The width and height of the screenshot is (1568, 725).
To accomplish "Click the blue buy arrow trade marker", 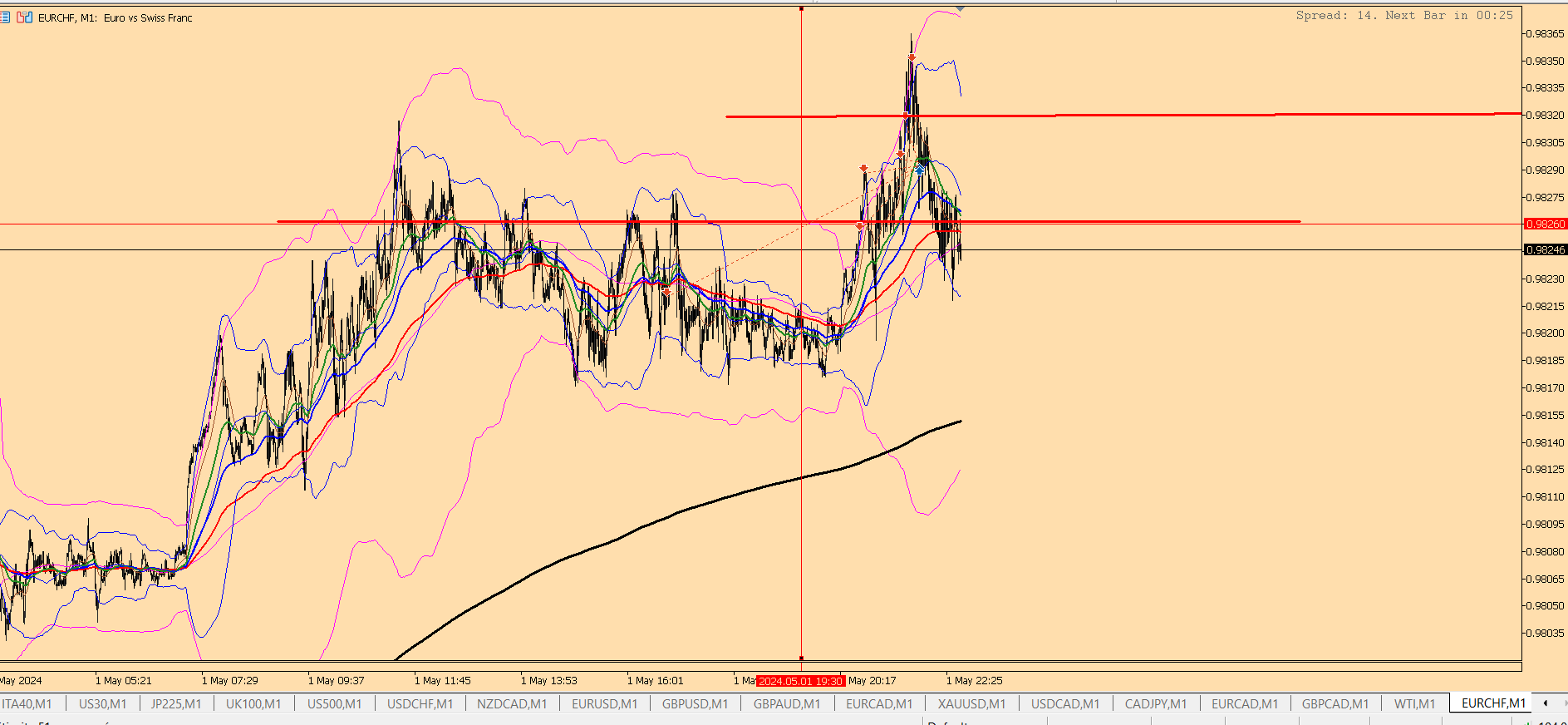I will 919,170.
